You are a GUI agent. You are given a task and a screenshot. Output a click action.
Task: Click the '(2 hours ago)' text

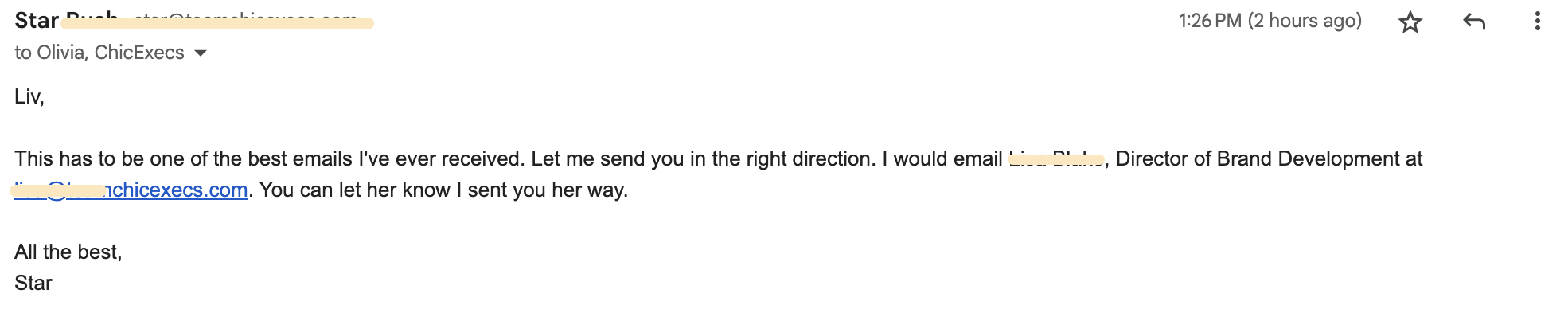[x=1305, y=21]
